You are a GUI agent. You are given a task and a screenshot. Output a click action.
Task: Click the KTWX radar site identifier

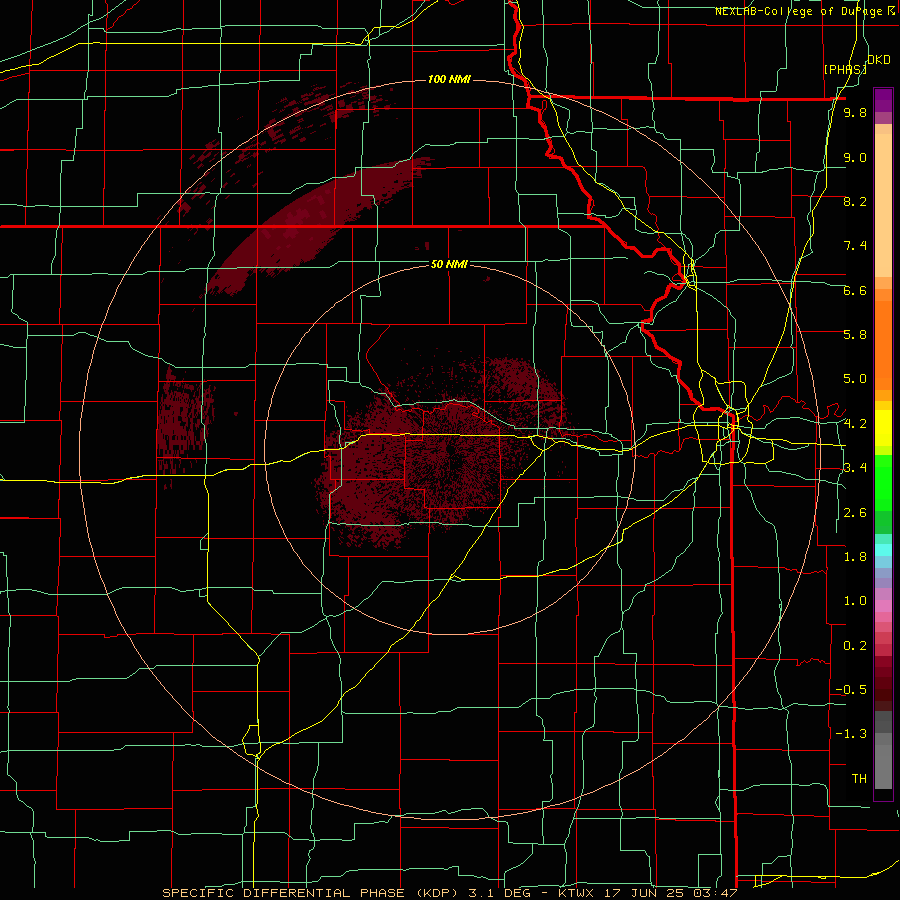tap(577, 893)
